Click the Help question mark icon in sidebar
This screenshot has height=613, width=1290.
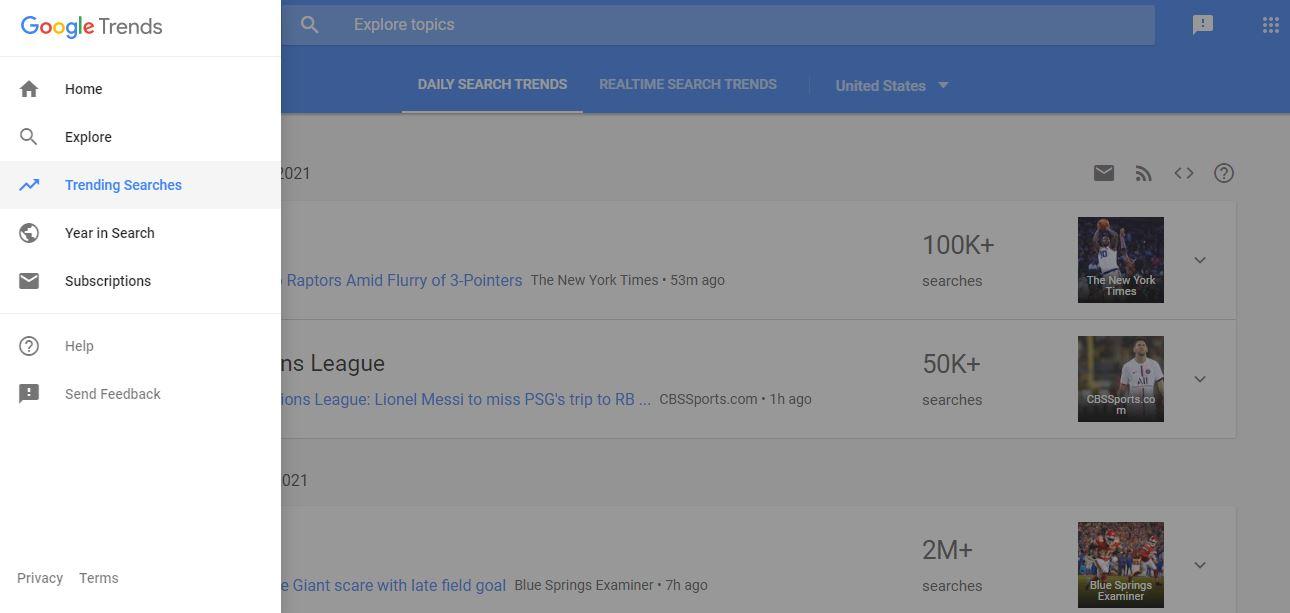(29, 346)
